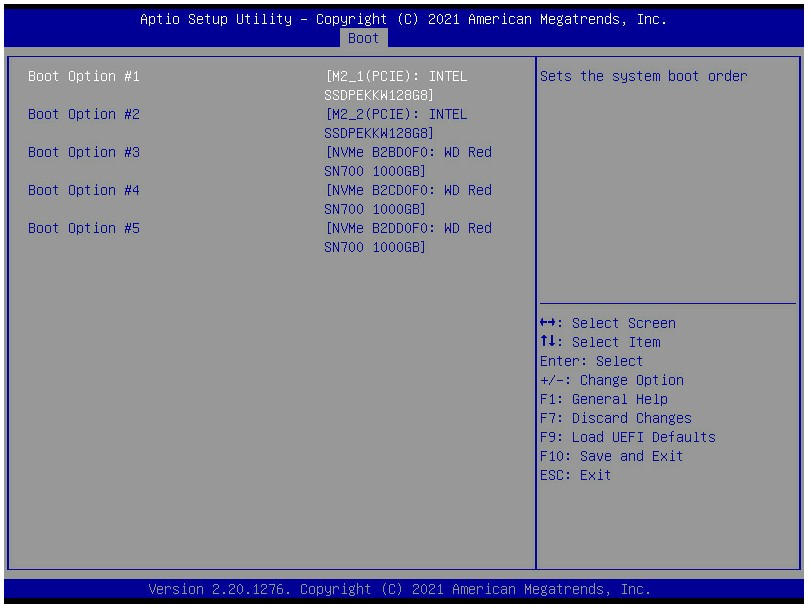Image resolution: width=810 pixels, height=612 pixels.
Task: Click the 'F1: General Help' hint
Action: click(604, 399)
